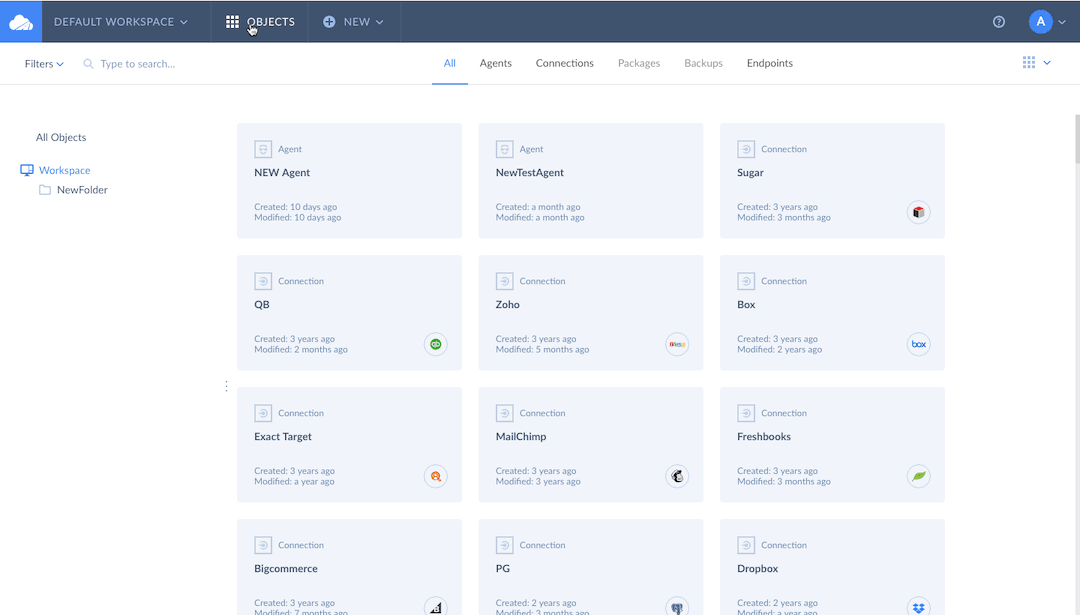Select Workspace in the sidebar tree
This screenshot has width=1080, height=615.
(x=65, y=170)
